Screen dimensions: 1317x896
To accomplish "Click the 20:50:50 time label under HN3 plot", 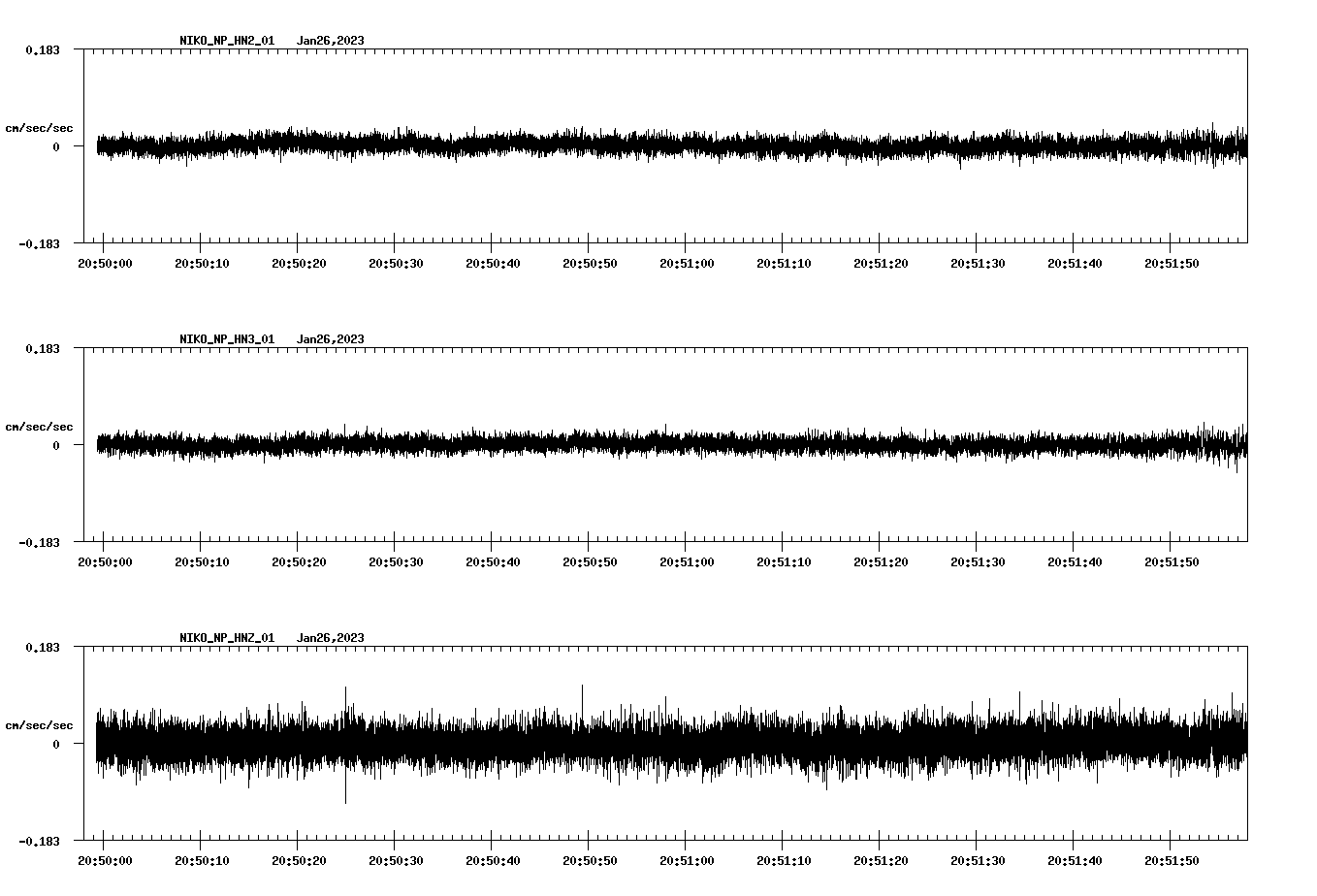I will tap(590, 562).
